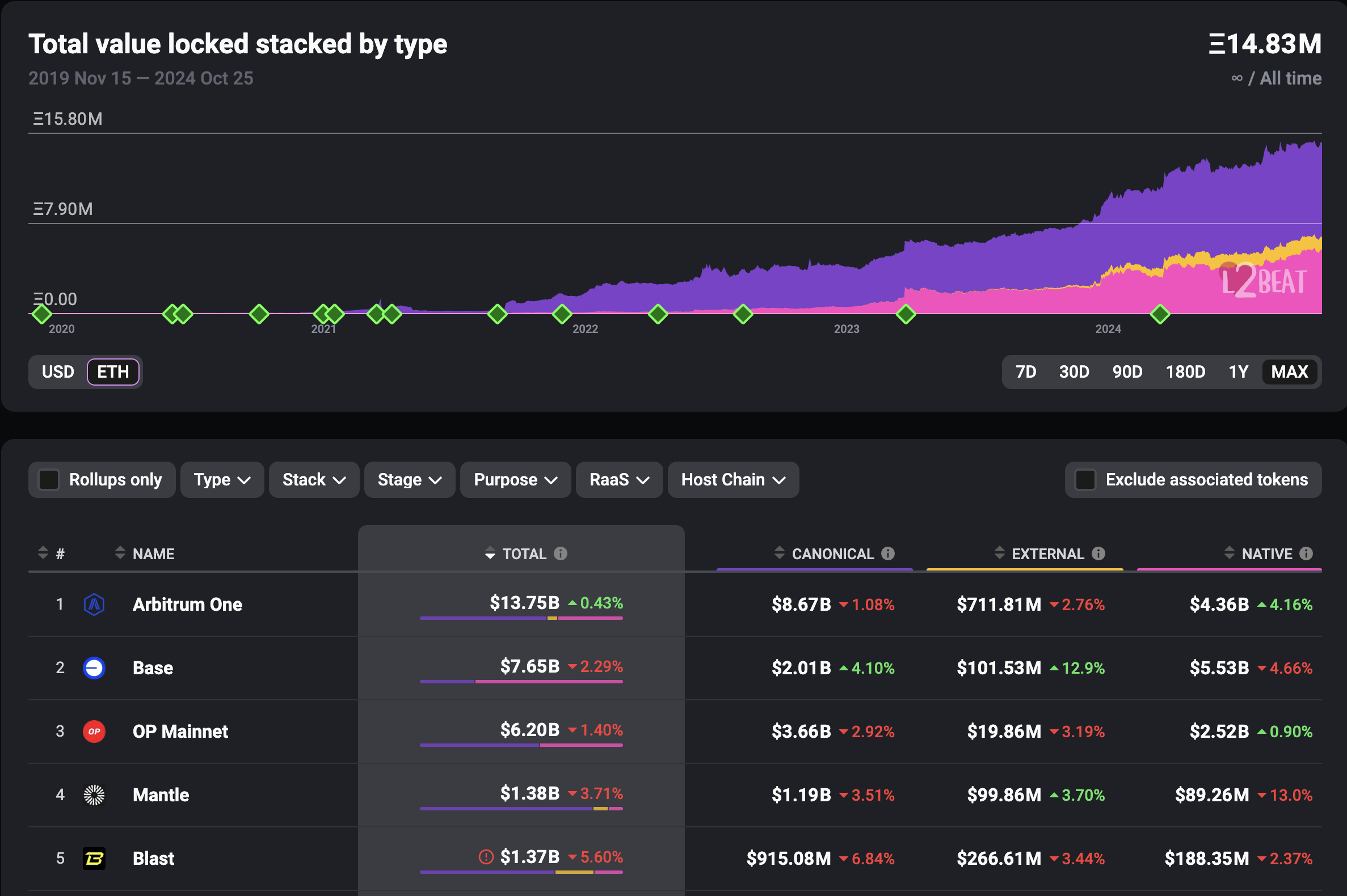Click the Blast logo icon
Image resolution: width=1347 pixels, height=896 pixels.
(x=94, y=857)
